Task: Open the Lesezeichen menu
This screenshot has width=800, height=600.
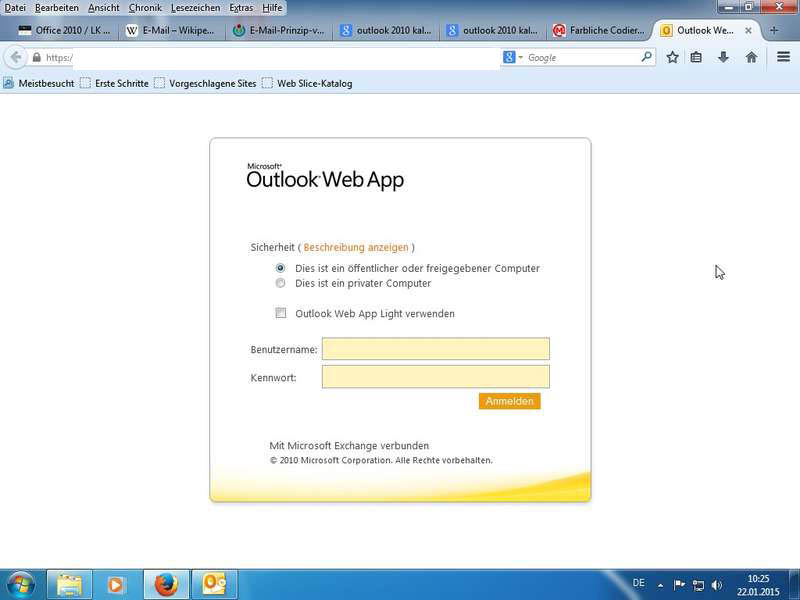Action: point(195,8)
